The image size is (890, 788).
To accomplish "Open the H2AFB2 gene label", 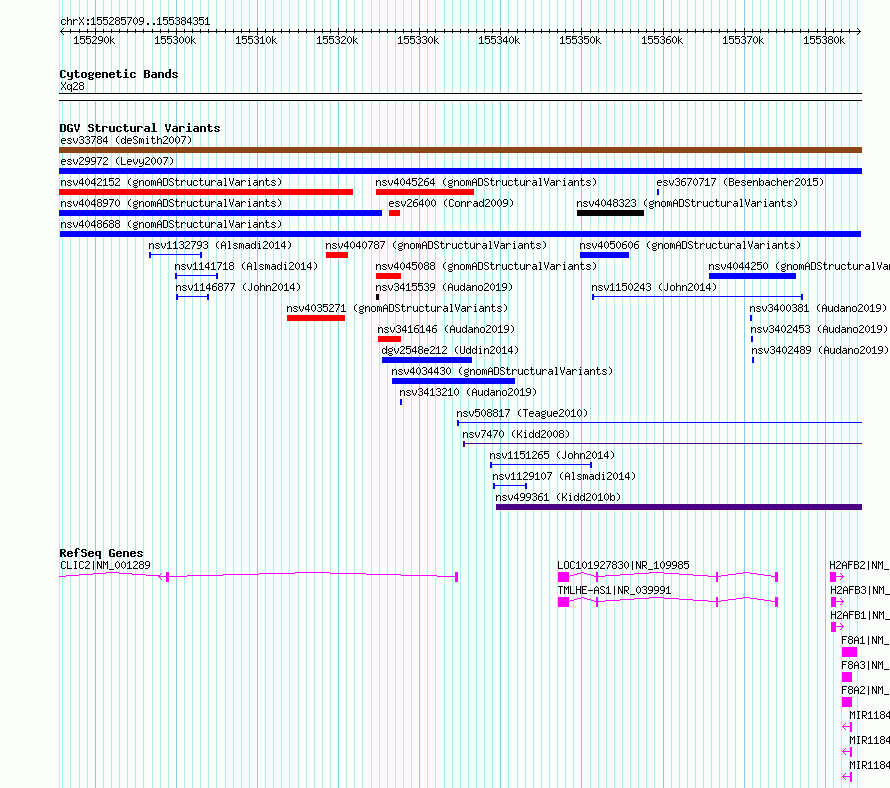I will point(859,565).
